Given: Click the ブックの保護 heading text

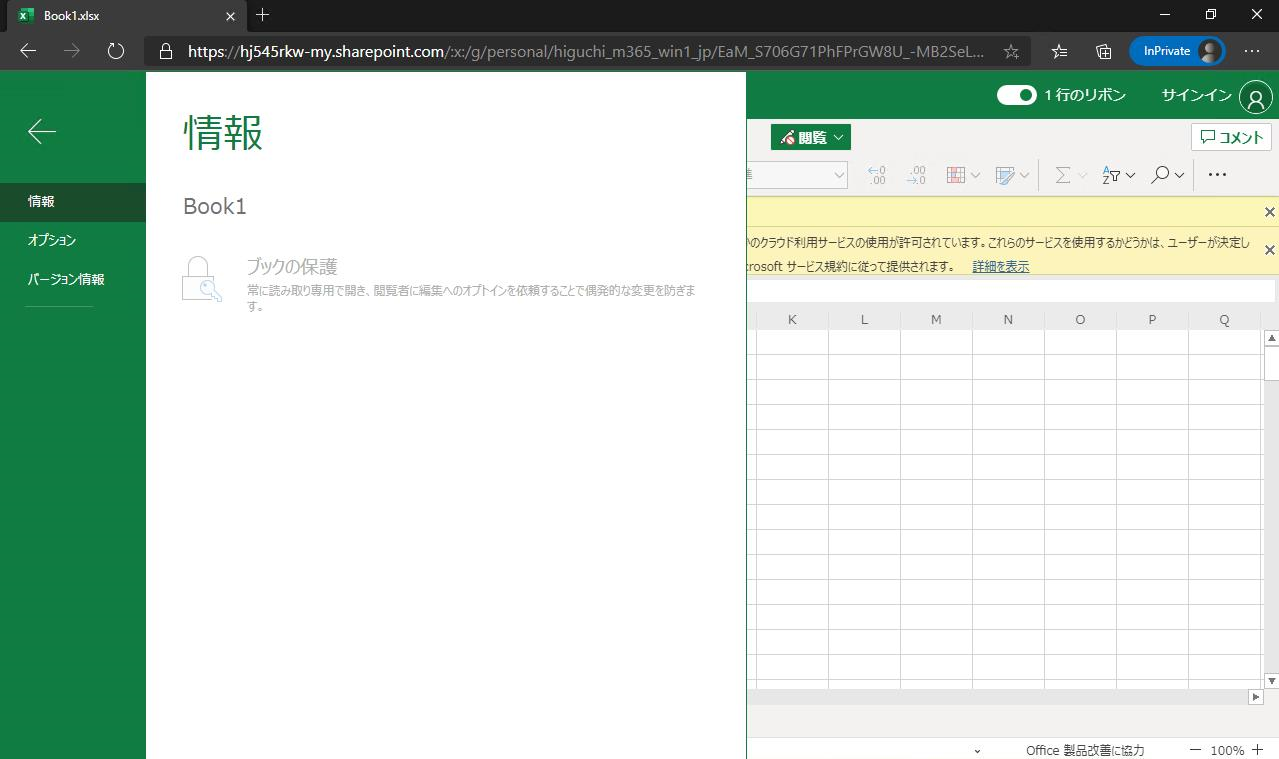Looking at the screenshot, I should [292, 266].
